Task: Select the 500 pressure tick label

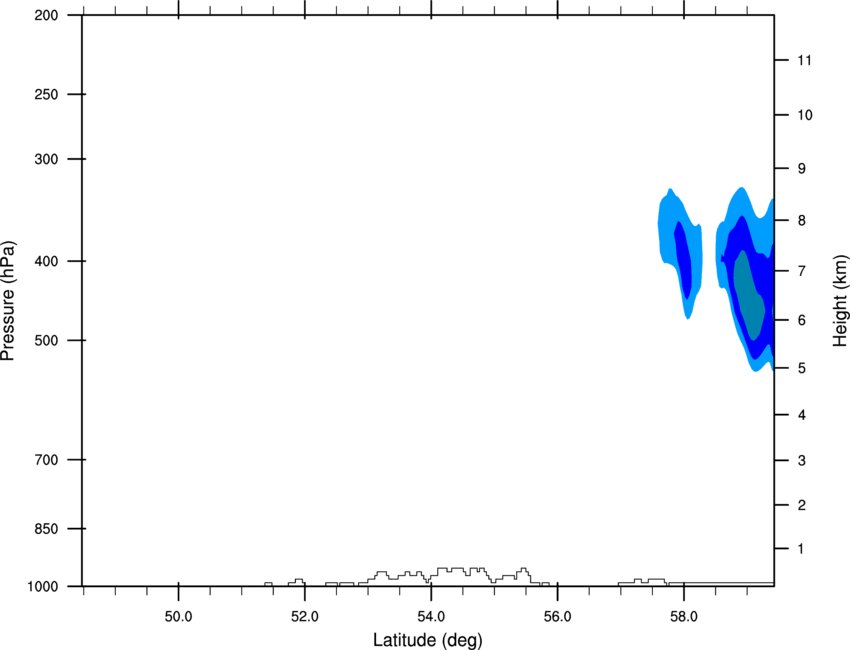Action: 46,340
